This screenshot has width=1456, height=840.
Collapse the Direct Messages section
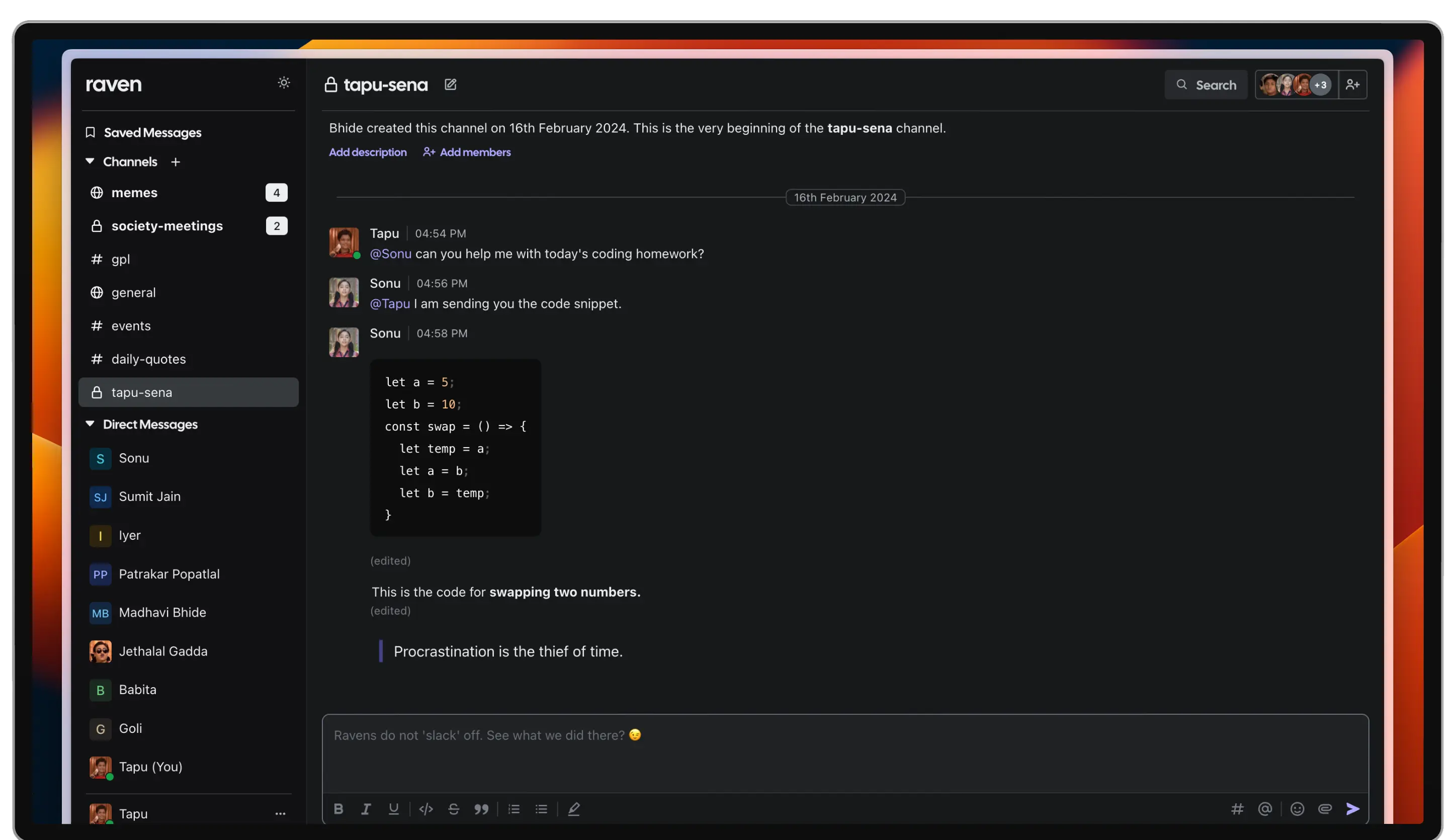pyautogui.click(x=90, y=424)
